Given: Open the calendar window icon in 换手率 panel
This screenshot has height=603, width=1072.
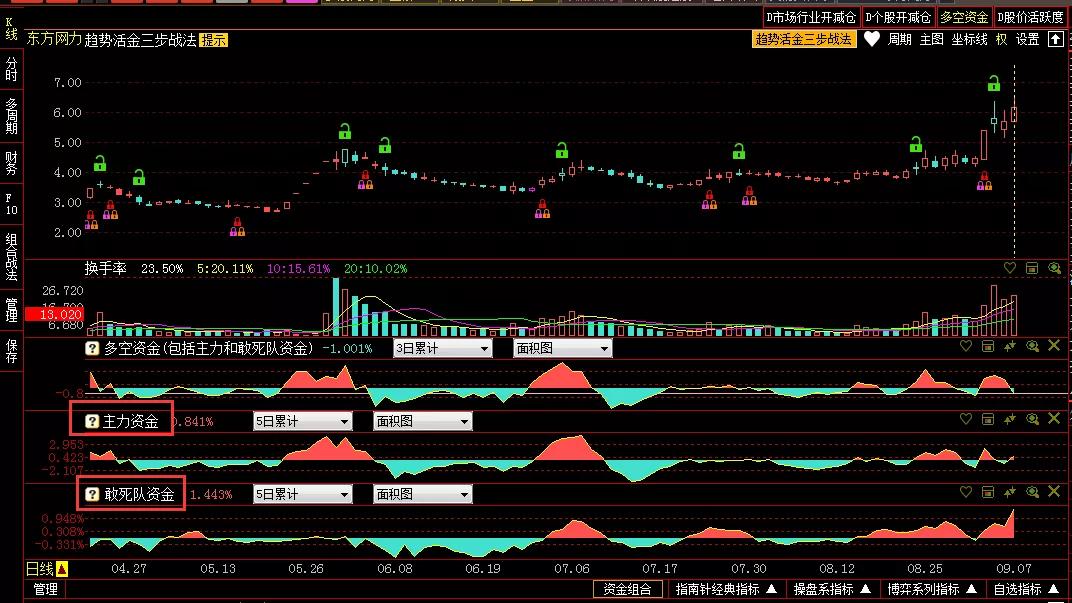Looking at the screenshot, I should coord(1032,268).
